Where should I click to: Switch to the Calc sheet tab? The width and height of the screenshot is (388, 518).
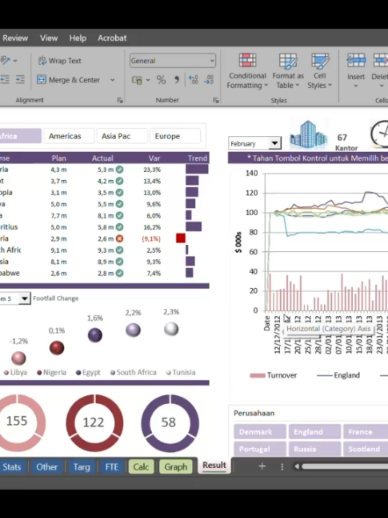click(x=141, y=467)
